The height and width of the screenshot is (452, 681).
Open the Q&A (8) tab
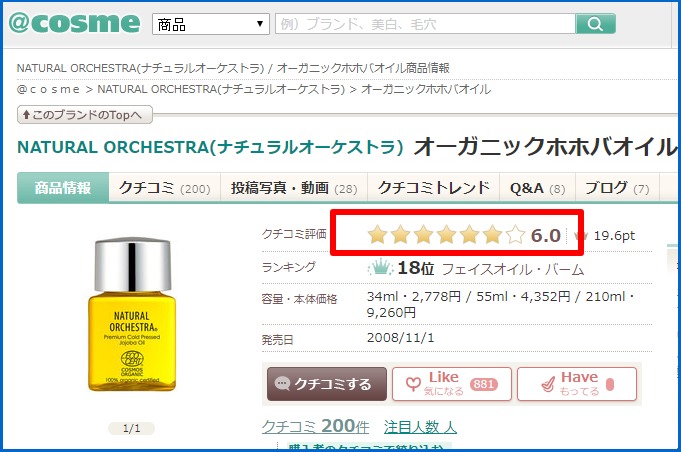pyautogui.click(x=538, y=188)
